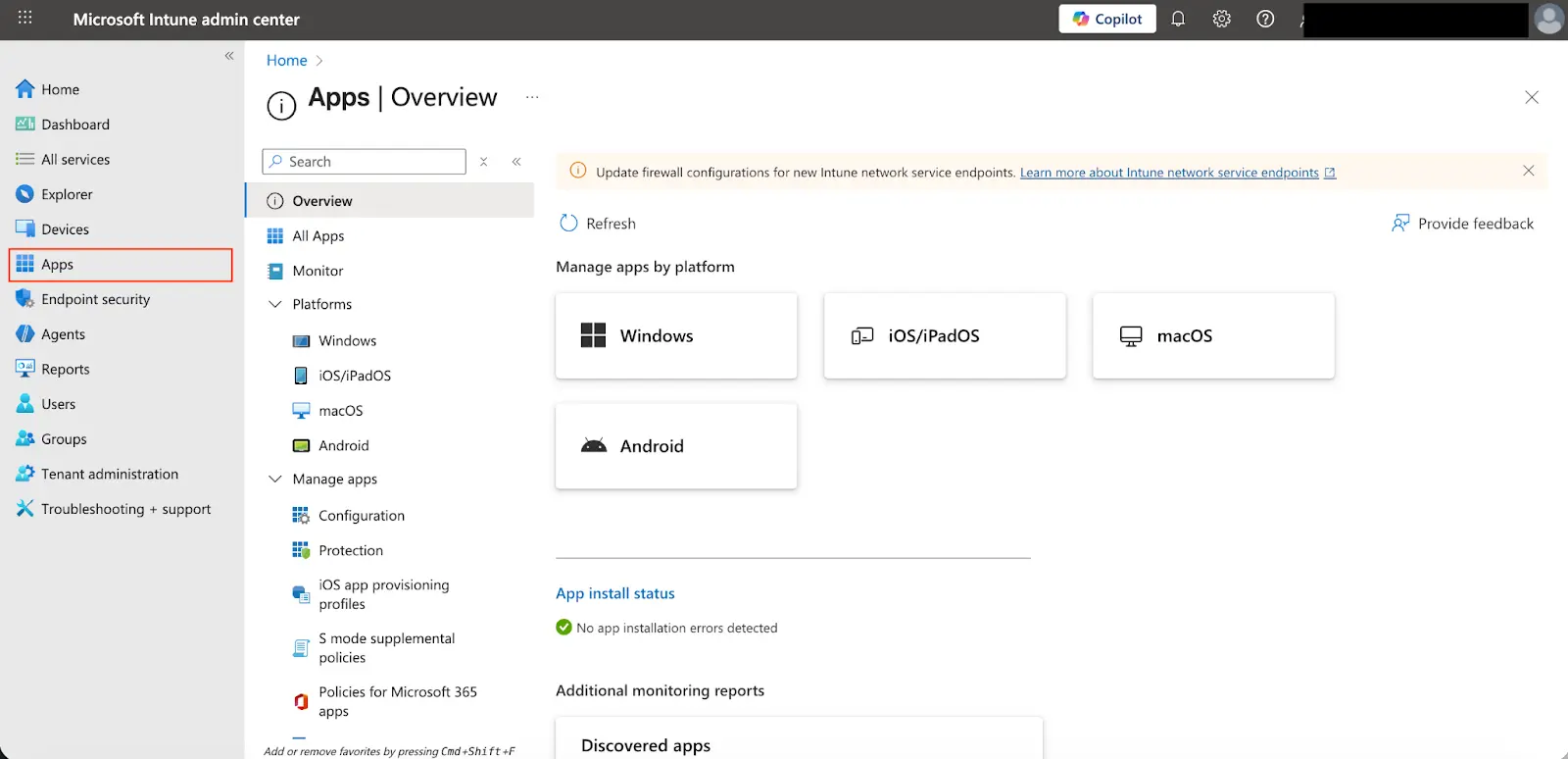Collapse the left navigation sidebar
The image size is (1568, 759).
point(229,56)
